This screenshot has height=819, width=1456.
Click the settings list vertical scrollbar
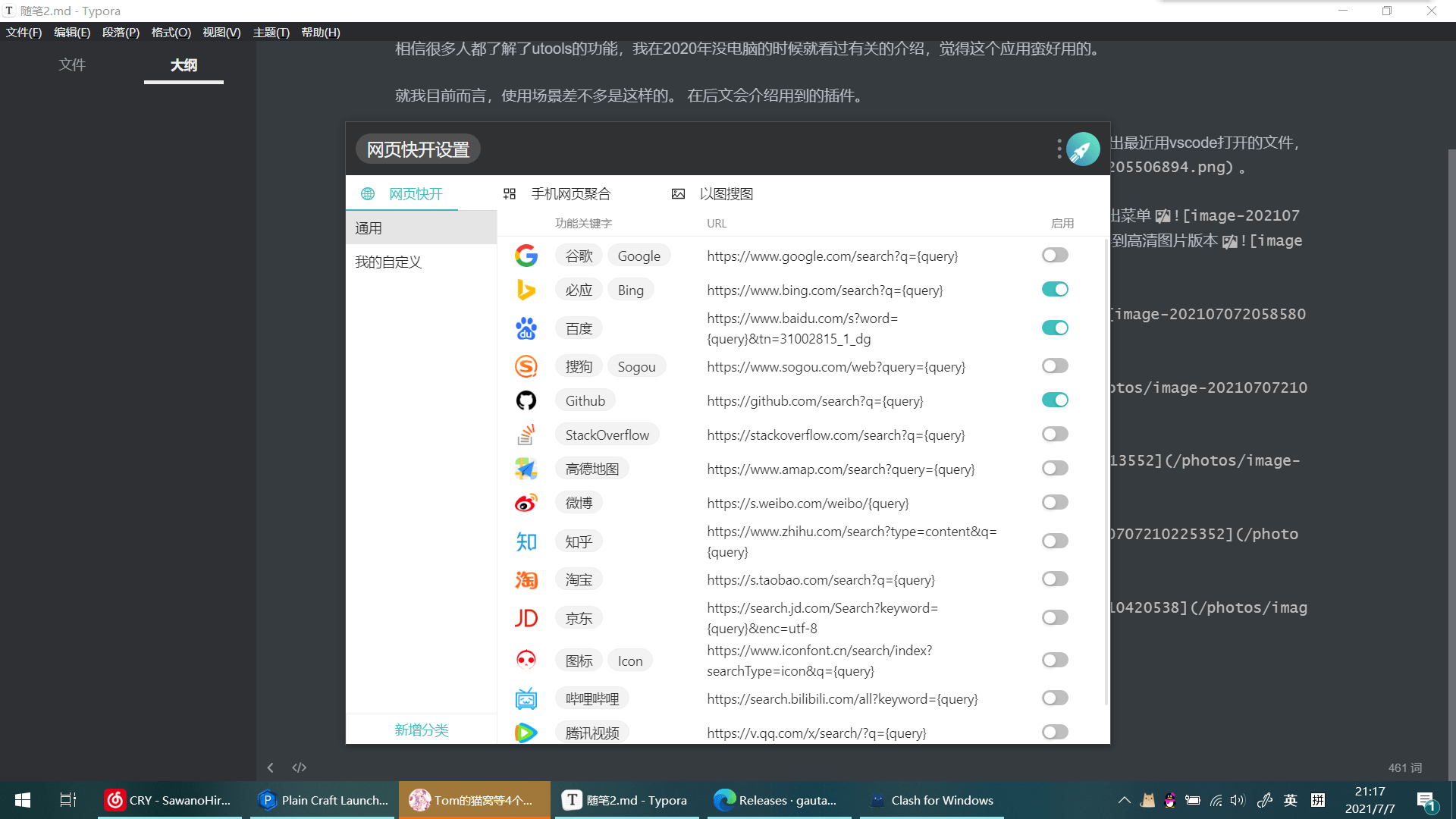(x=1106, y=470)
